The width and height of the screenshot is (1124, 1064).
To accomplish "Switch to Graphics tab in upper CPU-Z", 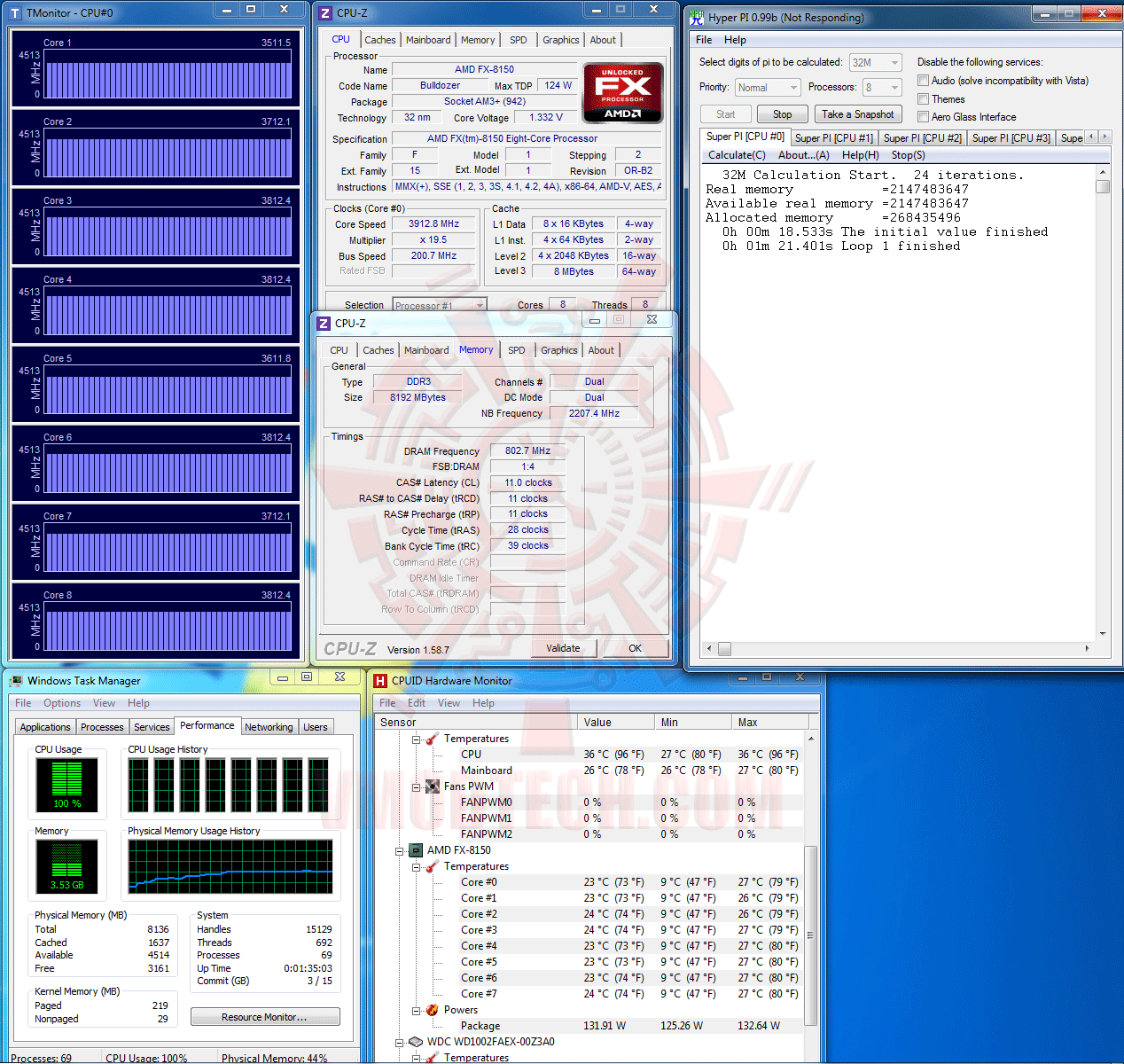I will click(x=561, y=40).
